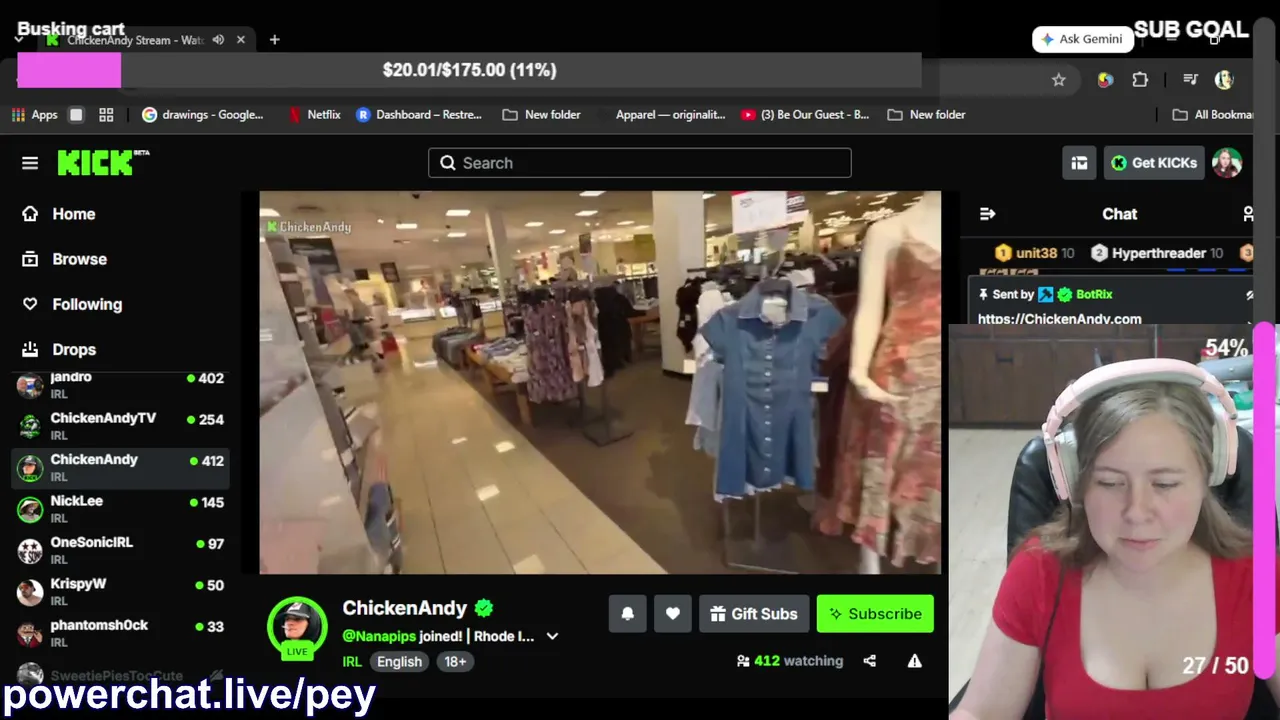The width and height of the screenshot is (1280, 720).
Task: Open ChickenAndyTV channel from sidebar
Action: pos(120,425)
